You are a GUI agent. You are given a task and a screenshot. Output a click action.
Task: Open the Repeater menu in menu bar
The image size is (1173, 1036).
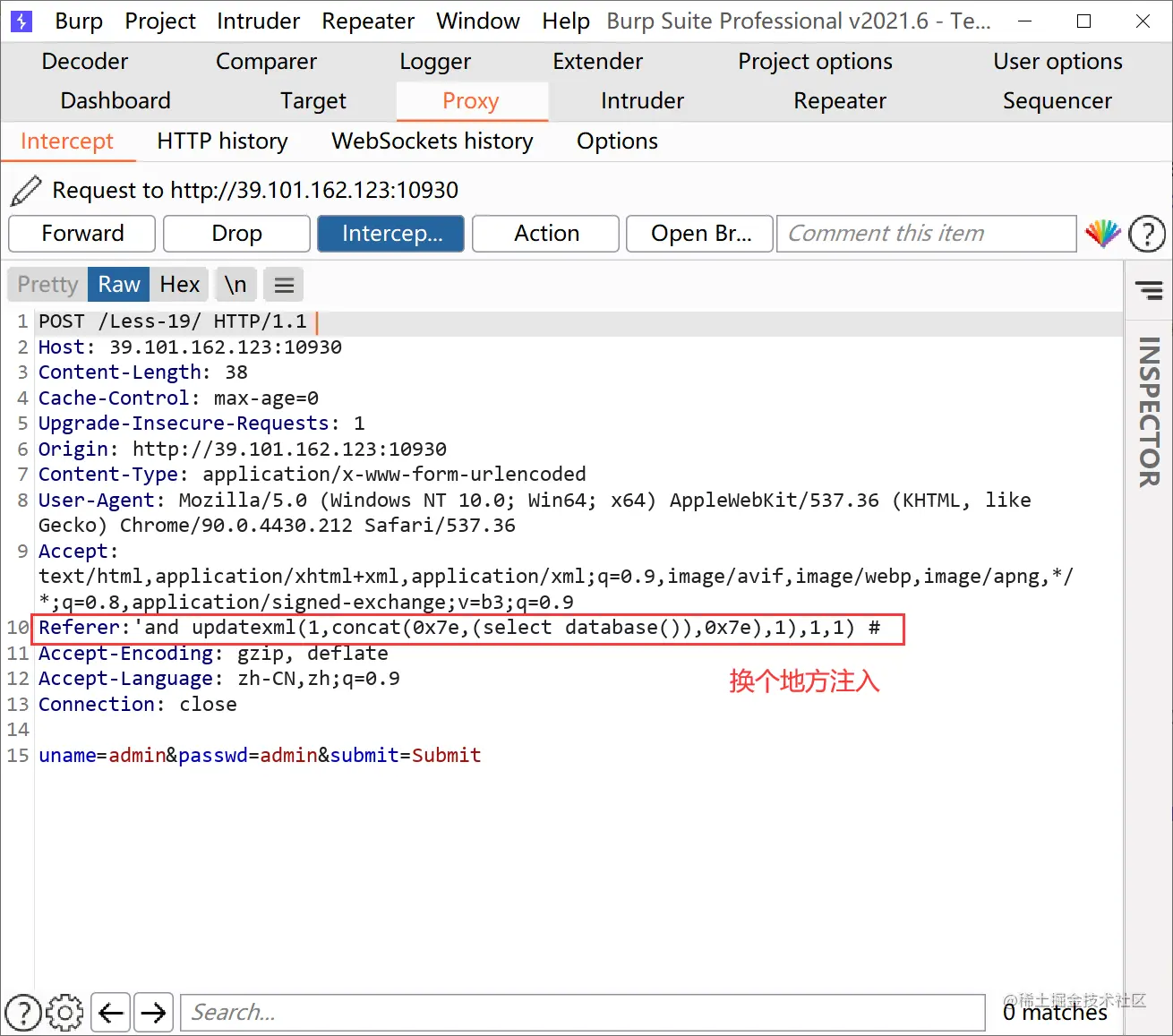368,21
